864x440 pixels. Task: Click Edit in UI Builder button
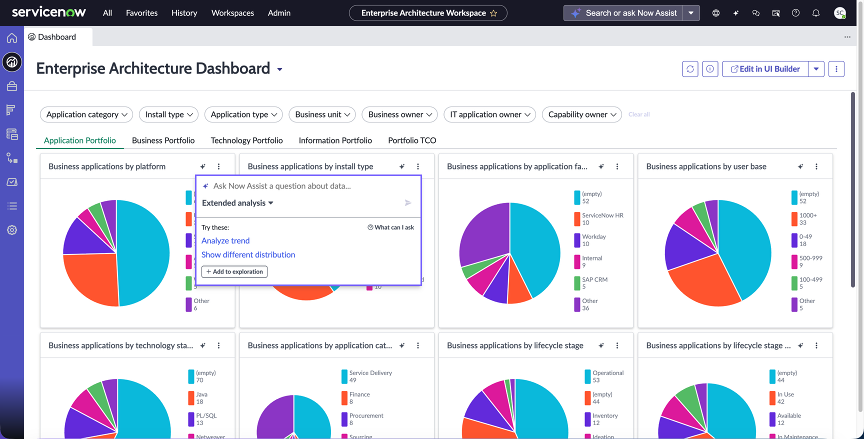point(765,69)
